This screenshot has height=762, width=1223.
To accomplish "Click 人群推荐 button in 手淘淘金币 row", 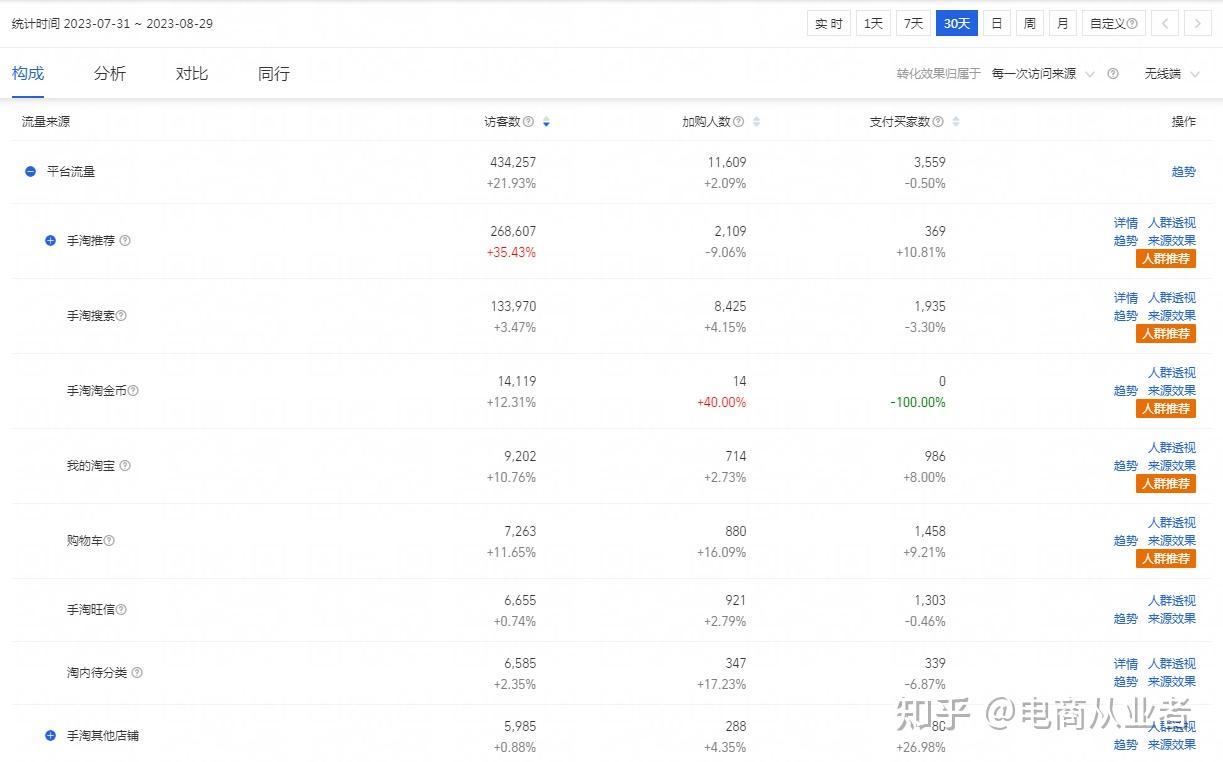I will (1166, 409).
